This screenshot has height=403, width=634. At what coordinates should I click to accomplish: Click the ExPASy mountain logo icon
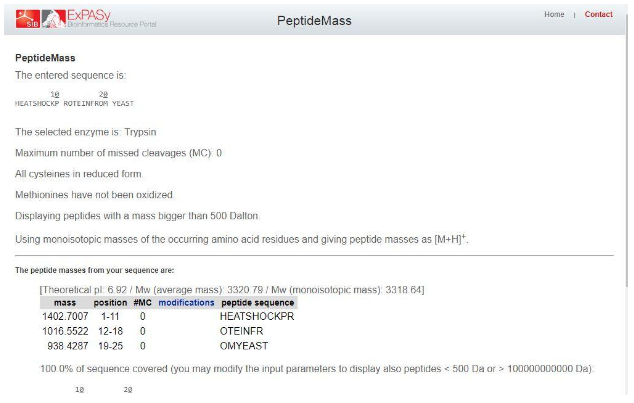[53, 19]
